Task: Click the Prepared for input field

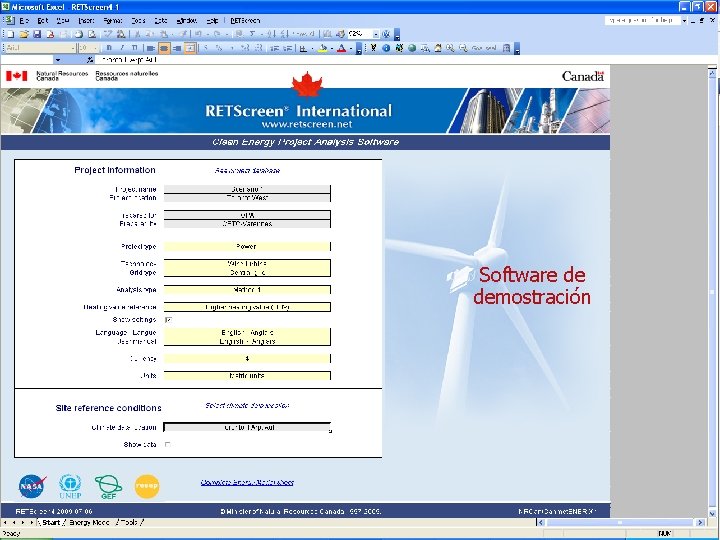Action: (247, 215)
